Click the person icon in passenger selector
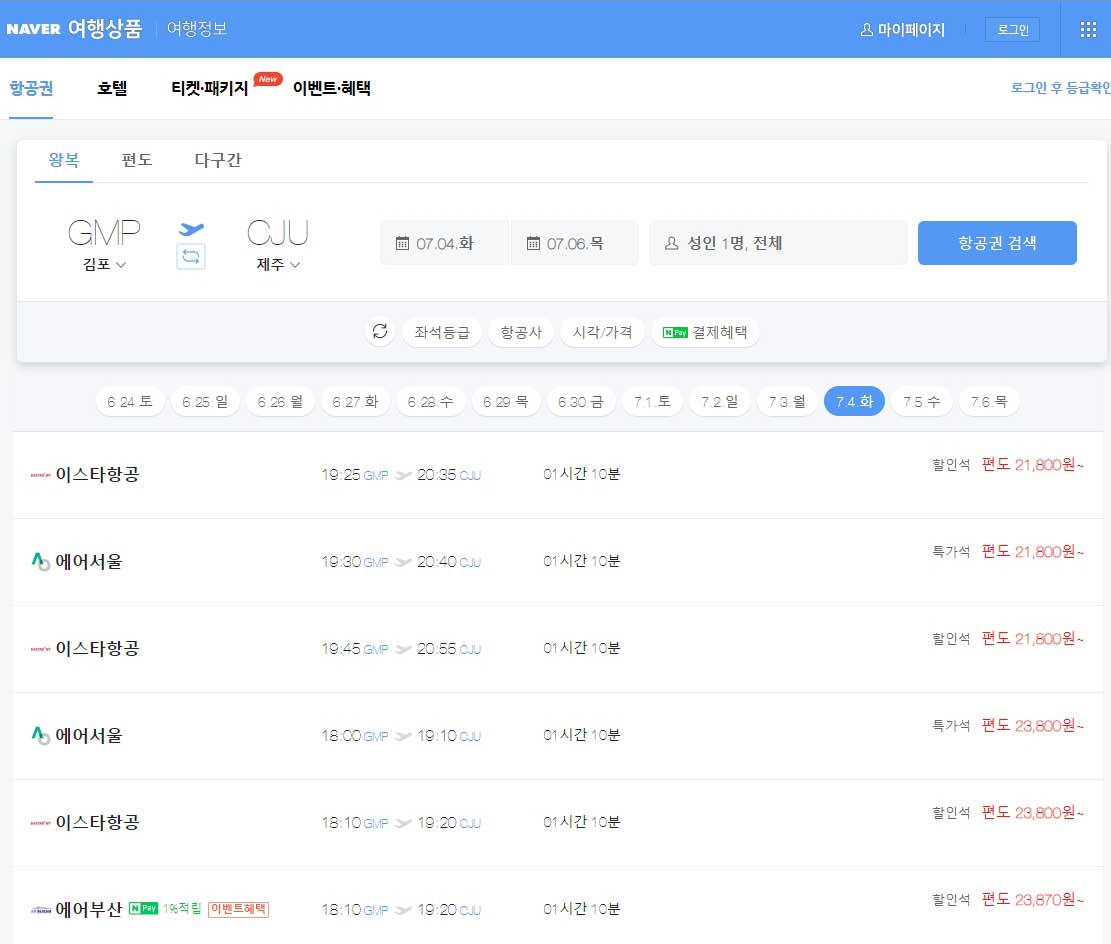The width and height of the screenshot is (1111, 944). coord(673,241)
